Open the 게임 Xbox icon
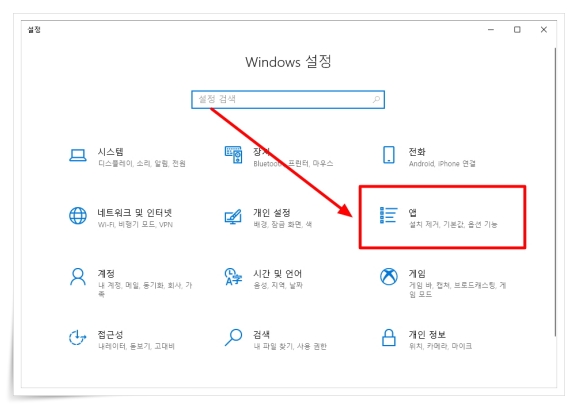The image size is (578, 409). [389, 276]
